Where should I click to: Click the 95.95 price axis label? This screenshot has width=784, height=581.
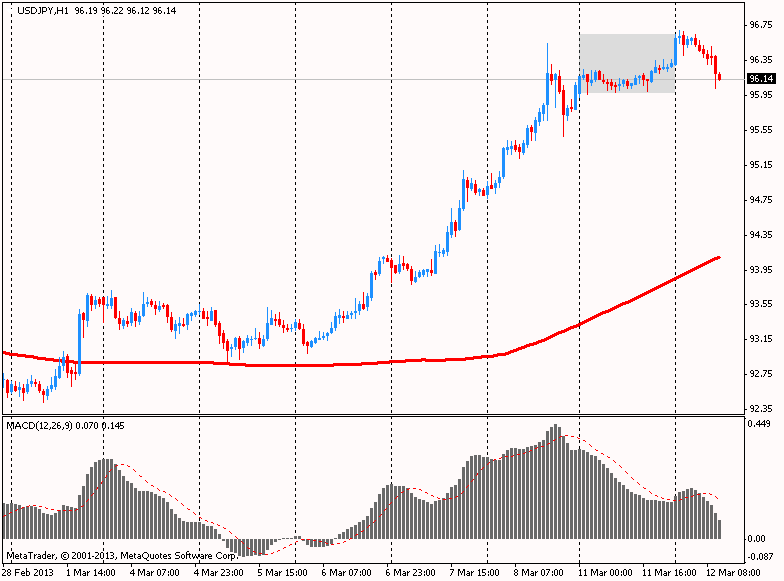point(761,94)
